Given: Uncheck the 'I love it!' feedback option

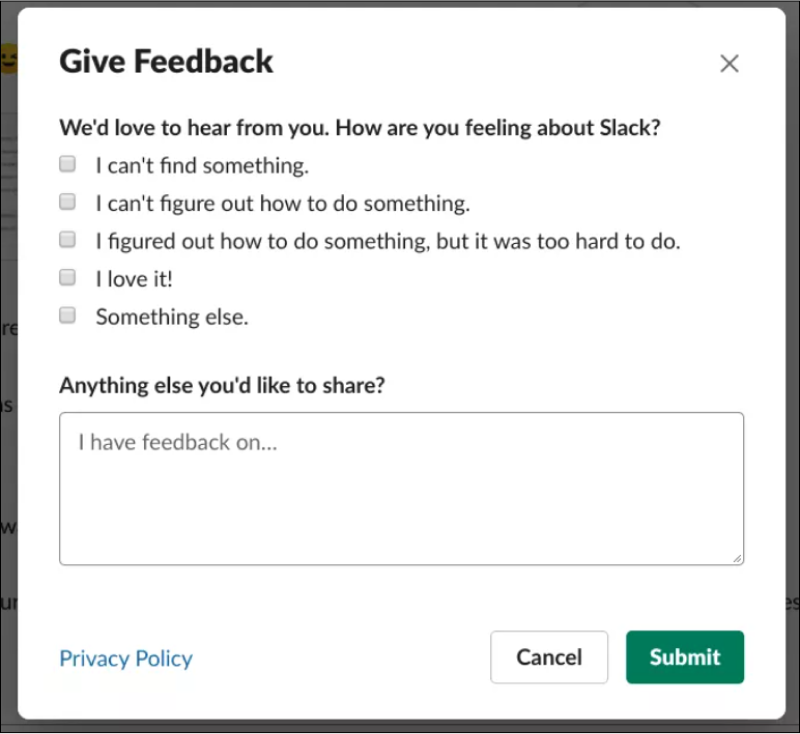Looking at the screenshot, I should (x=67, y=277).
